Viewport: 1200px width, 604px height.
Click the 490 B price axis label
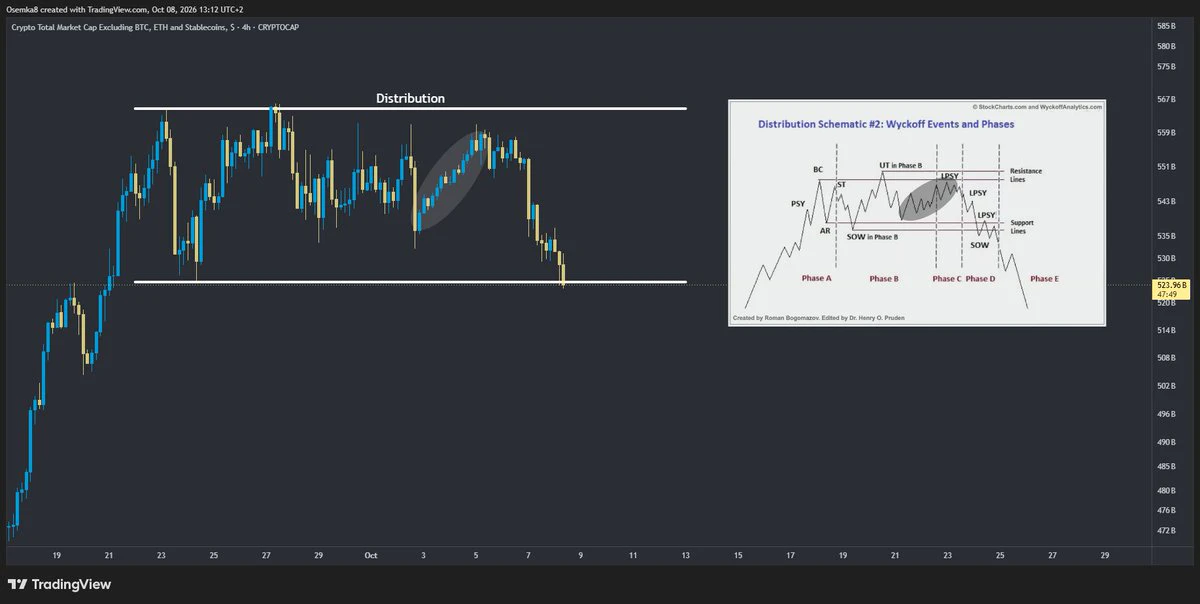click(1165, 442)
